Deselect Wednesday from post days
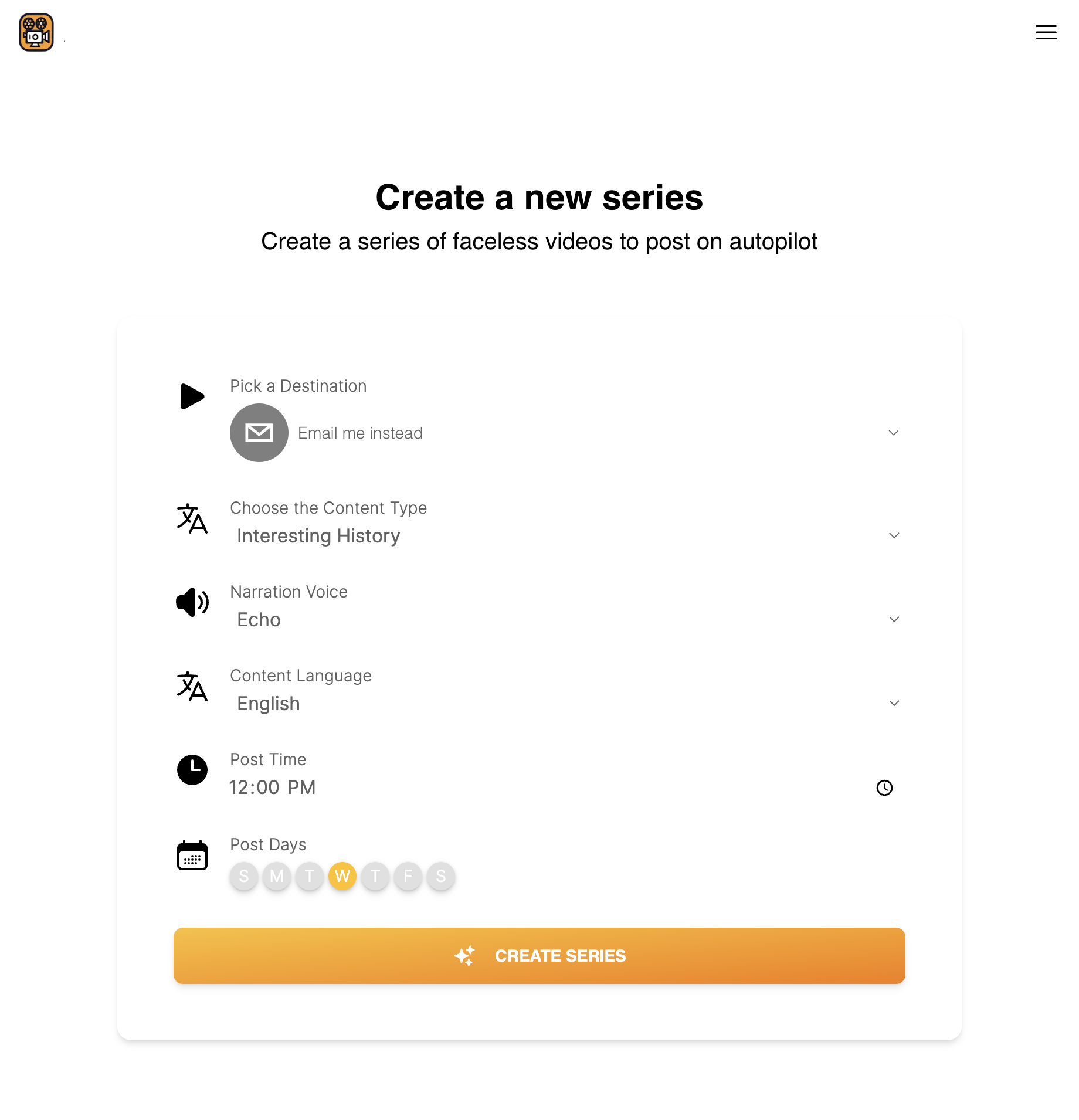This screenshot has height=1120, width=1079. coord(343,876)
